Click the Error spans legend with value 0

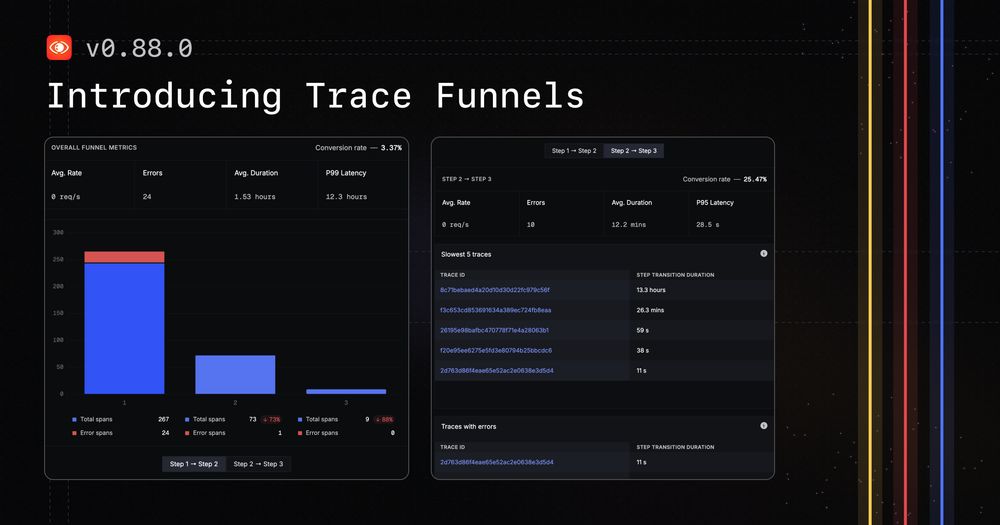point(346,433)
